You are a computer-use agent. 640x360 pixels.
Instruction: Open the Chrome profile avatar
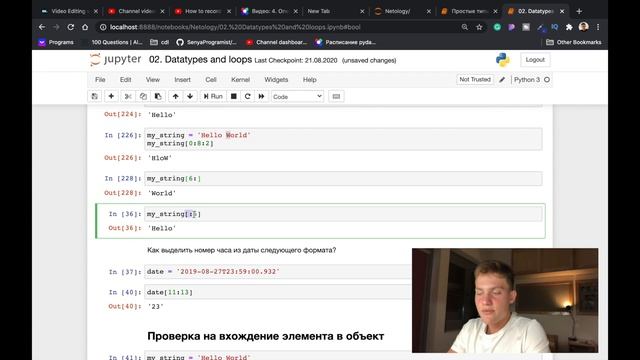tap(583, 27)
